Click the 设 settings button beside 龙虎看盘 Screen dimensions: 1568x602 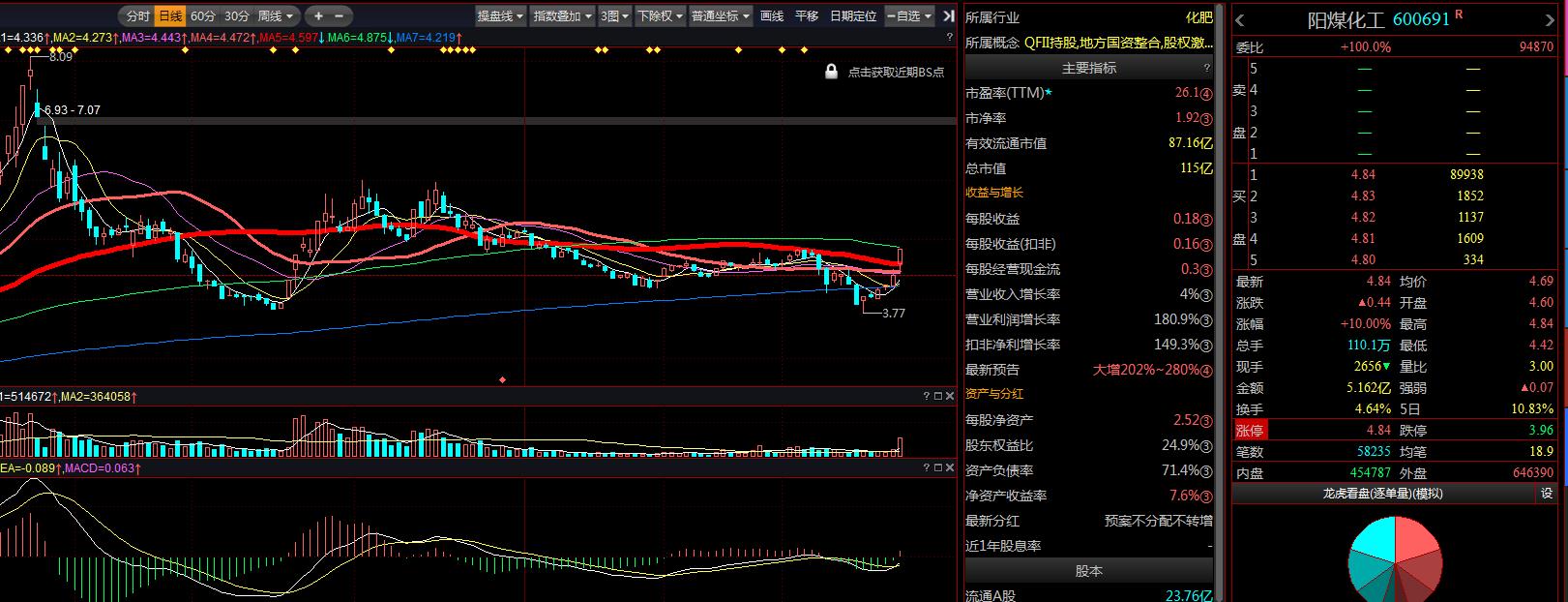pyautogui.click(x=1547, y=494)
